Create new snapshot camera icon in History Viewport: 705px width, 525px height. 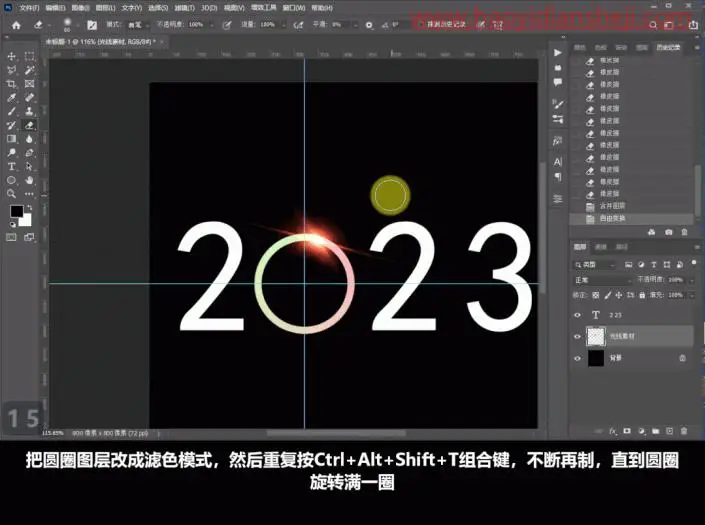[x=669, y=232]
